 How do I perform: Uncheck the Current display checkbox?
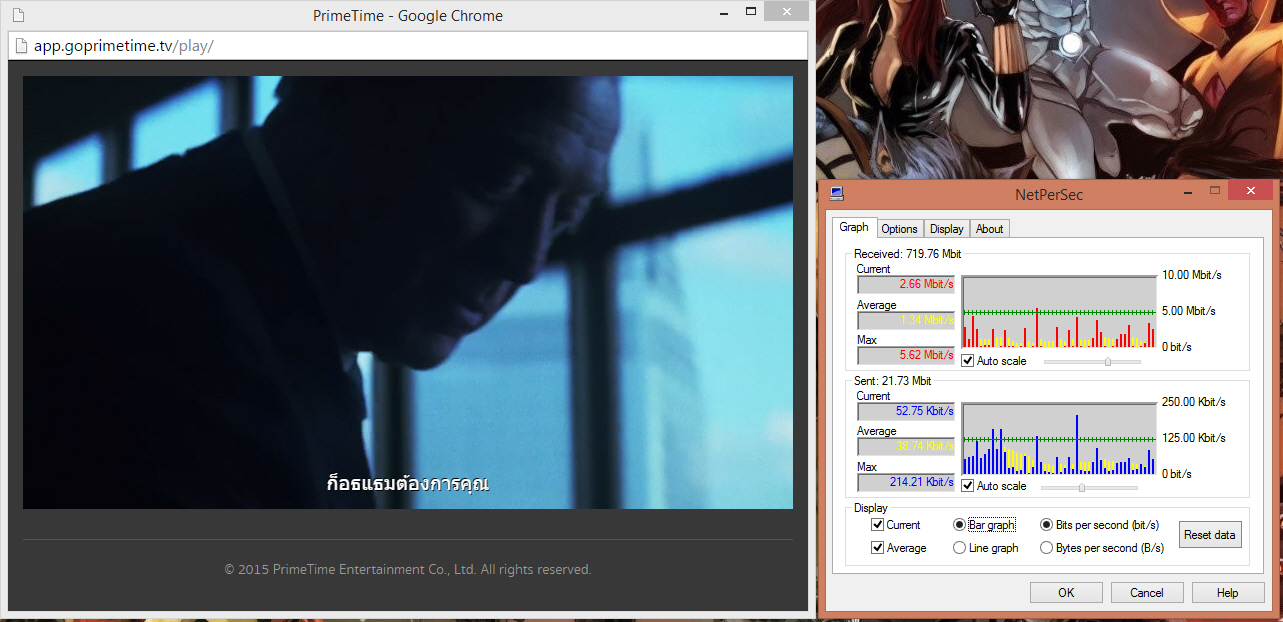(896, 525)
